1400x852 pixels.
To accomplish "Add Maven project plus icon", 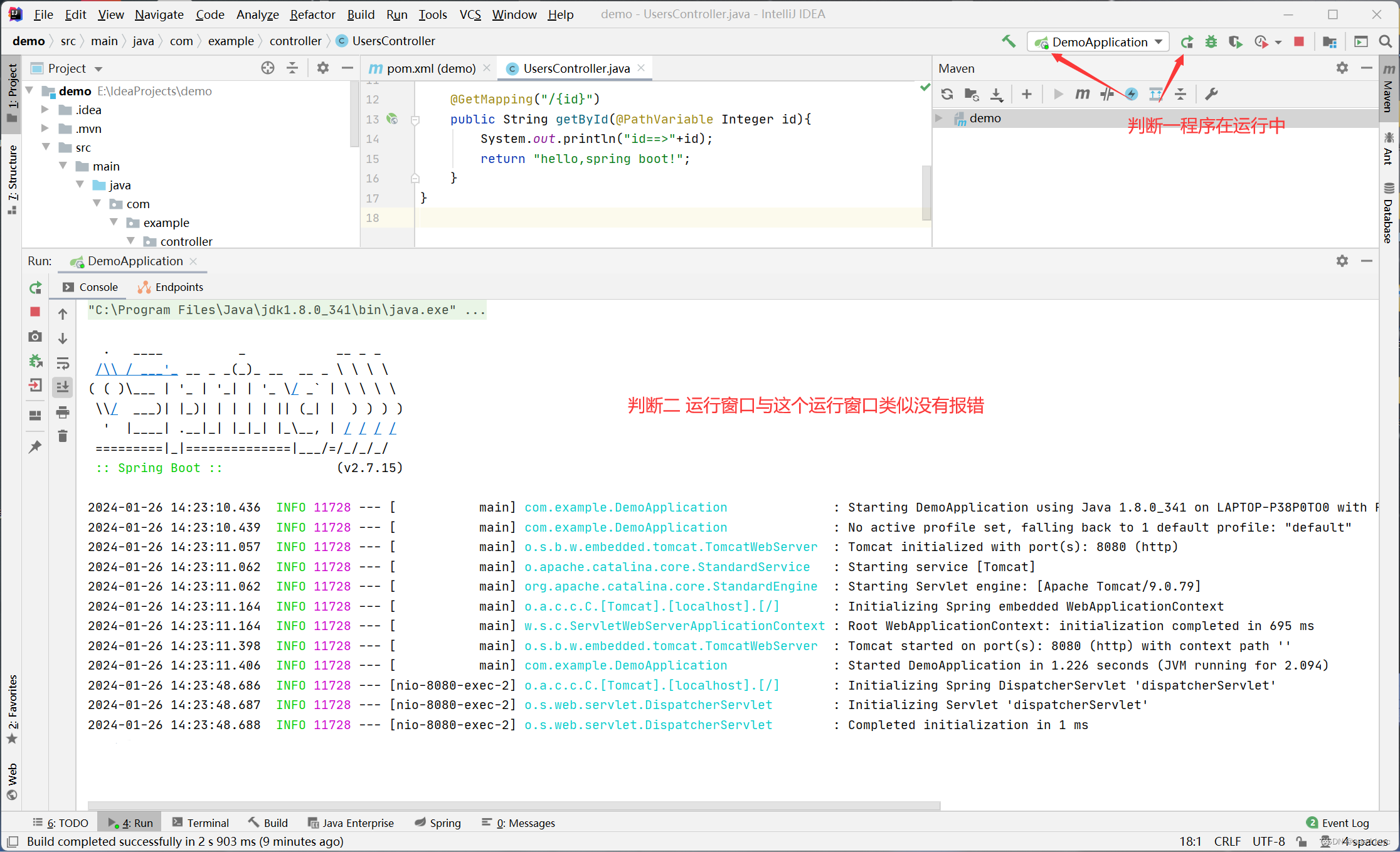I will point(1027,94).
